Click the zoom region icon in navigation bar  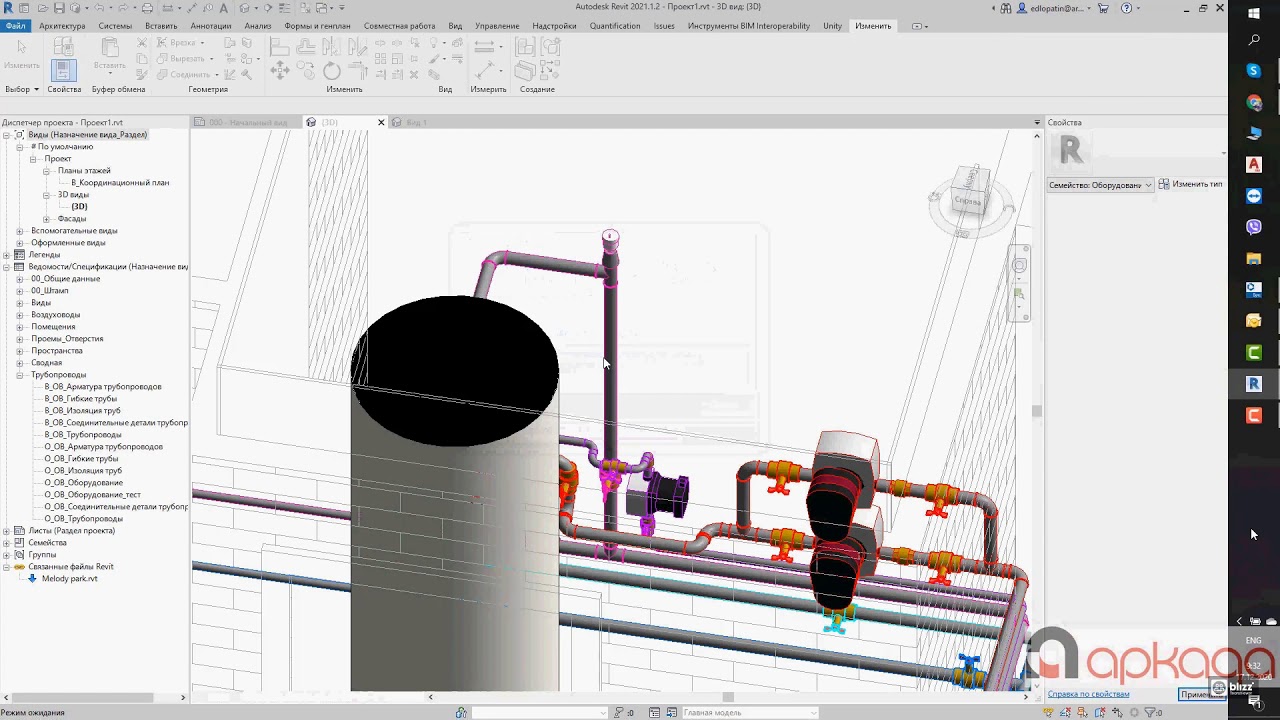[x=1019, y=294]
